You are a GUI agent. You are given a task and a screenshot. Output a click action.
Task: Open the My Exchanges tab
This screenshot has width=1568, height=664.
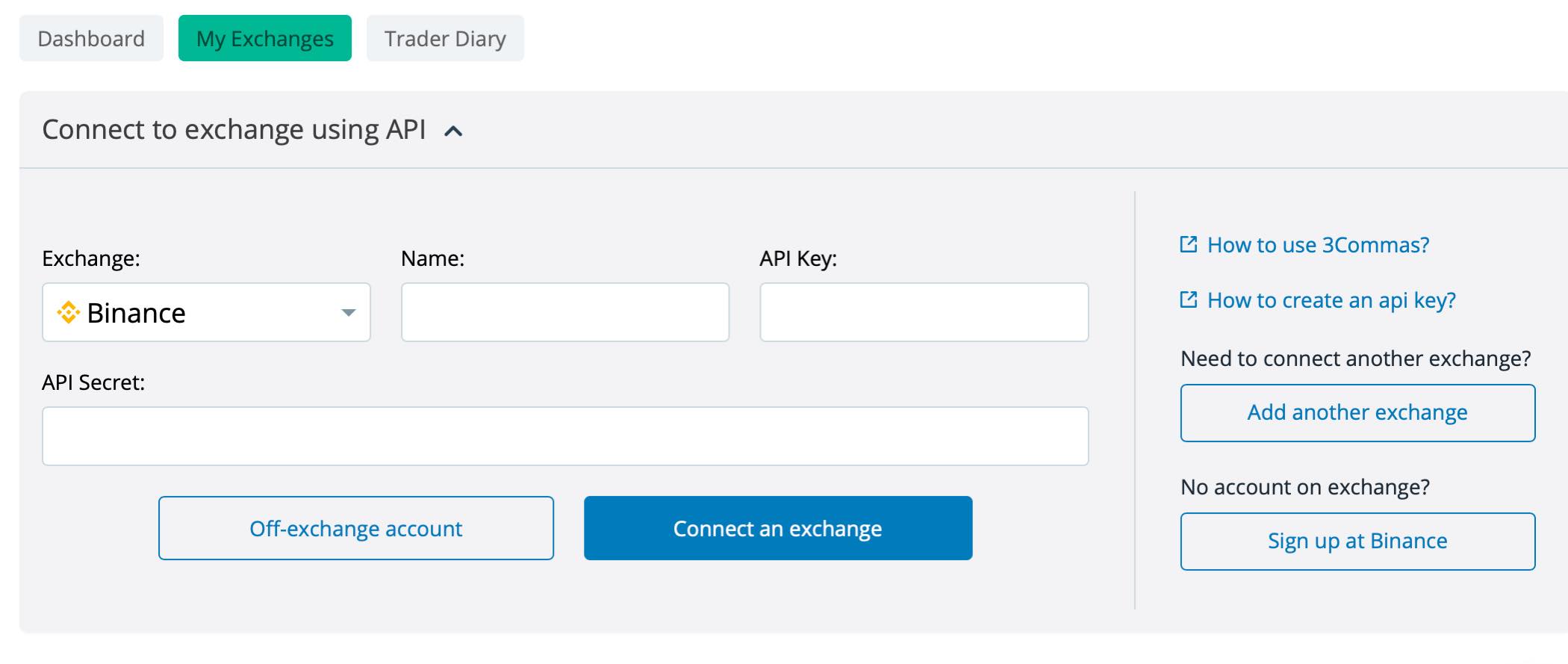(x=265, y=38)
